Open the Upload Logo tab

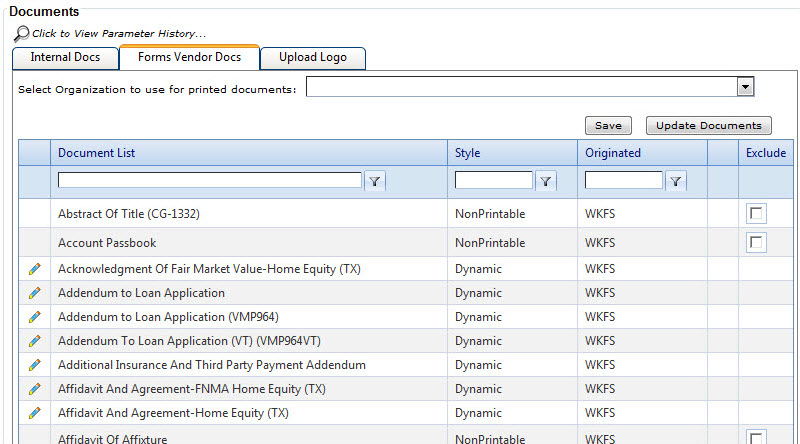(313, 58)
